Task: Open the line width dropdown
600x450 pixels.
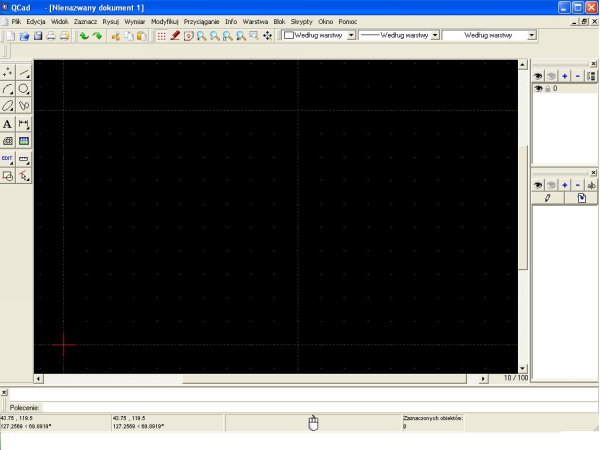Action: coord(399,36)
